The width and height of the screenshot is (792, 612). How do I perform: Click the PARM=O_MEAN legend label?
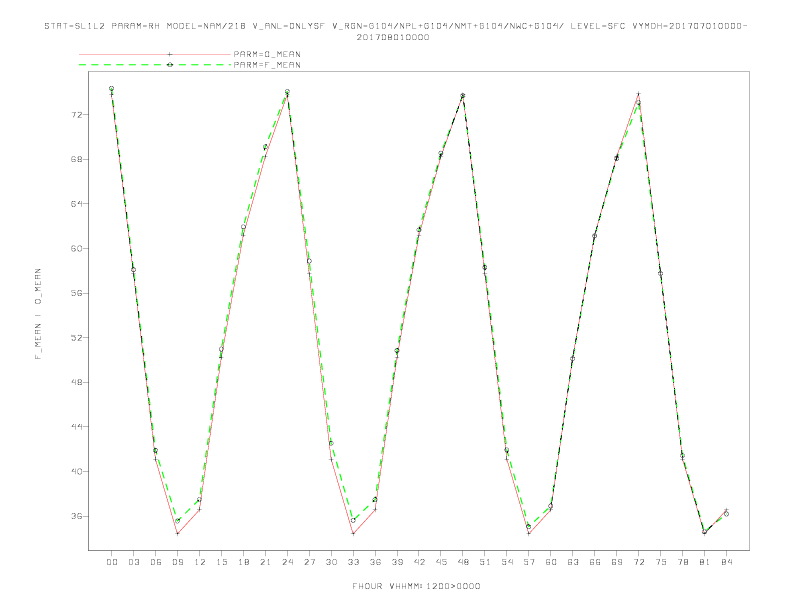coord(267,54)
